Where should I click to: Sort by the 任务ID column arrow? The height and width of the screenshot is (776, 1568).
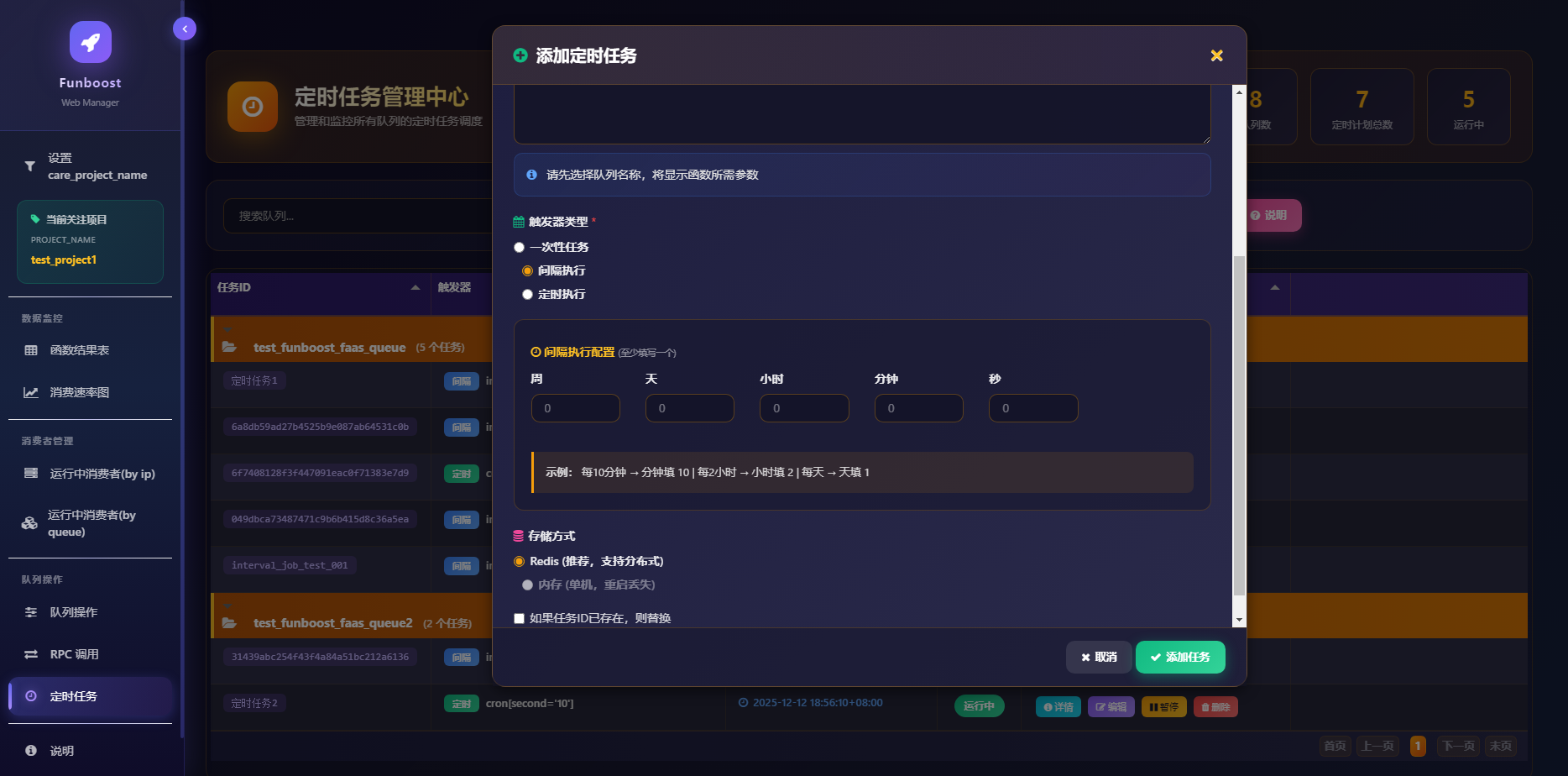(x=416, y=287)
